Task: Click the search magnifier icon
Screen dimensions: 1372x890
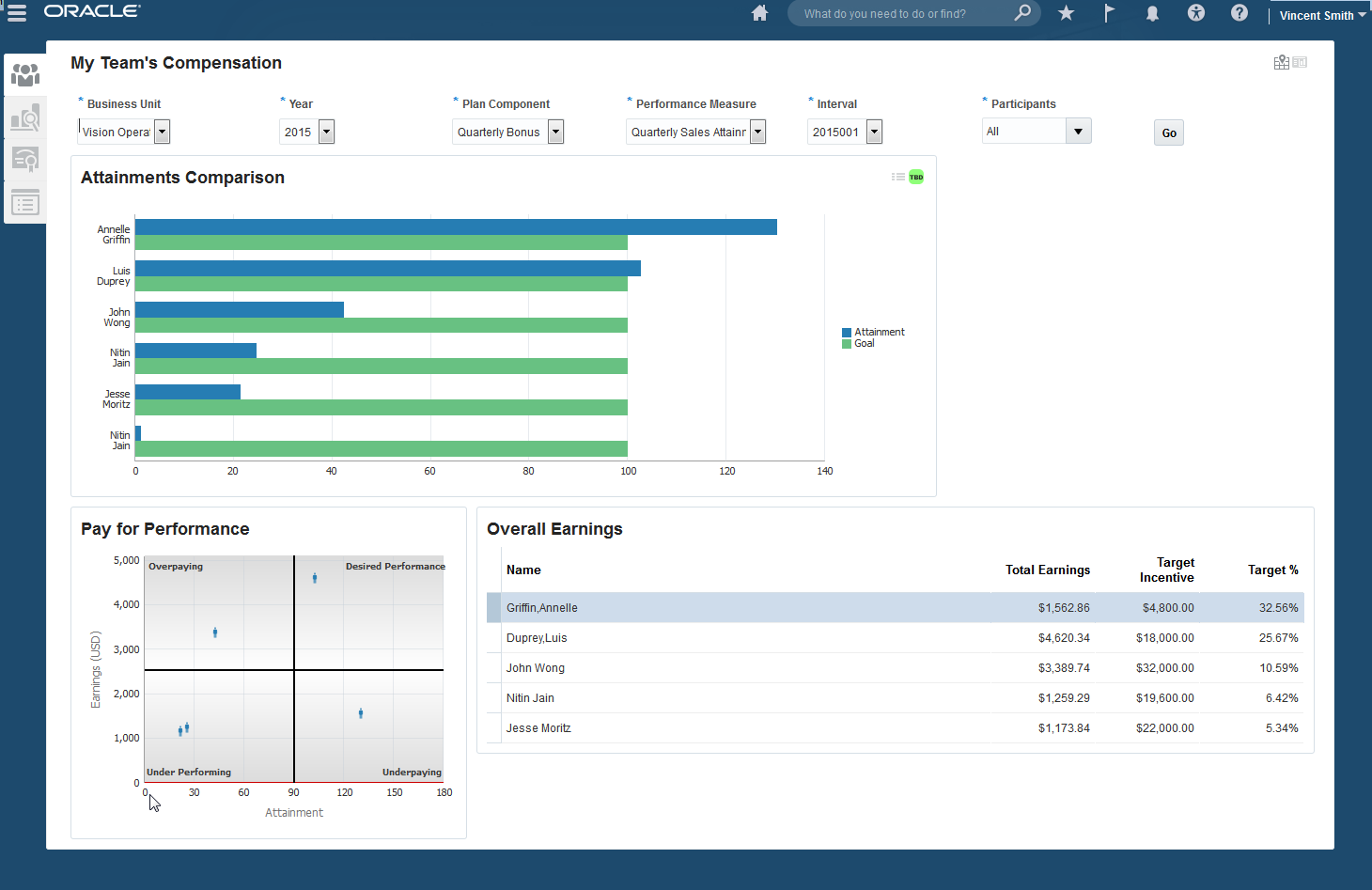Action: pos(1022,13)
